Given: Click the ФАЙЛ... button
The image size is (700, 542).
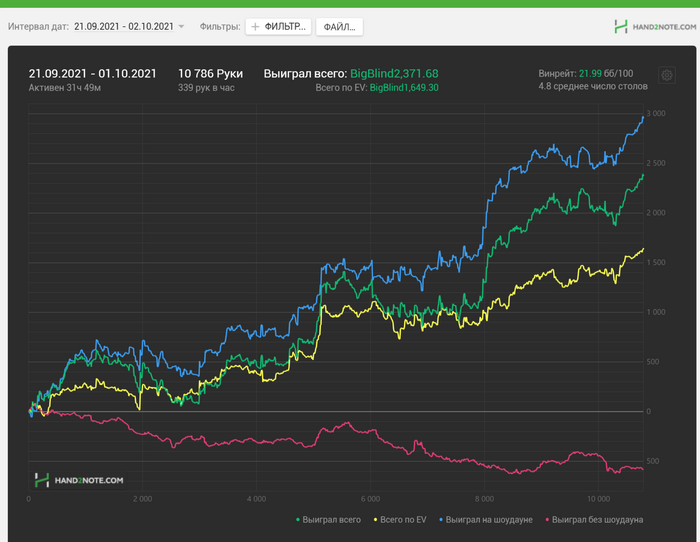Looking at the screenshot, I should (x=339, y=27).
